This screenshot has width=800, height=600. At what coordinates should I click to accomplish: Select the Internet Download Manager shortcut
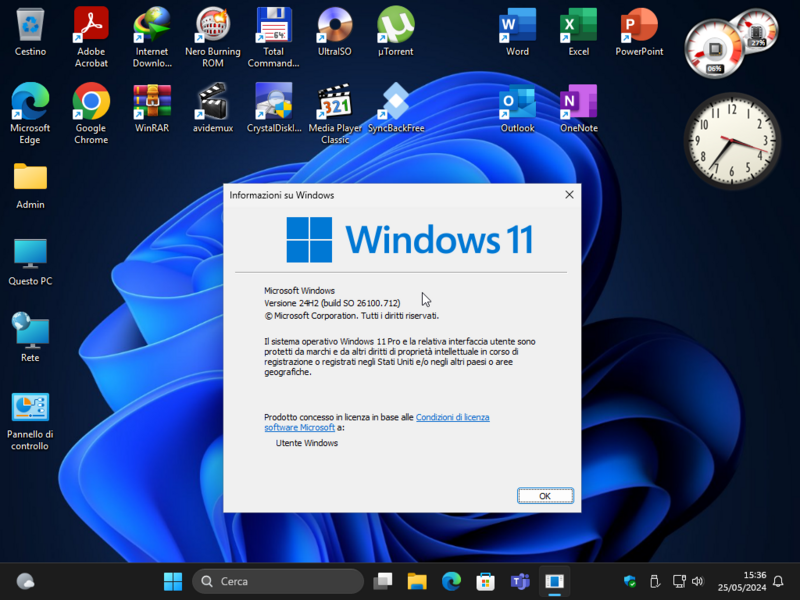tap(152, 36)
